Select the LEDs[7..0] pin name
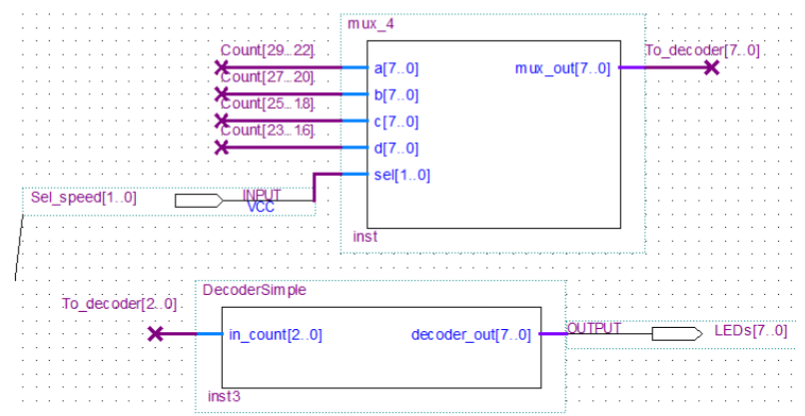The height and width of the screenshot is (416, 805). point(751,331)
